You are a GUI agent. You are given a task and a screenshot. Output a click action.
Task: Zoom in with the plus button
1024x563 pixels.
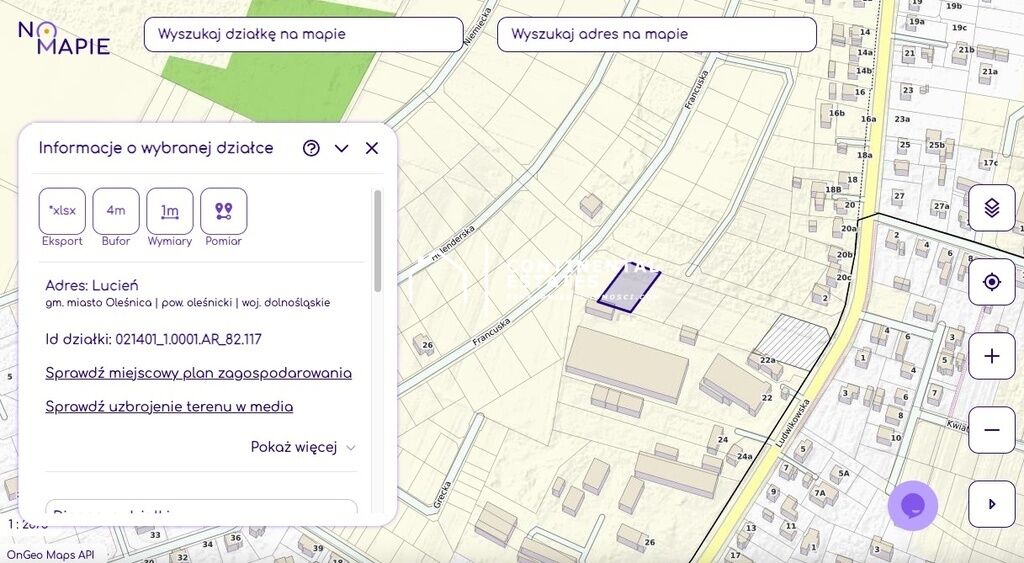[x=991, y=356]
